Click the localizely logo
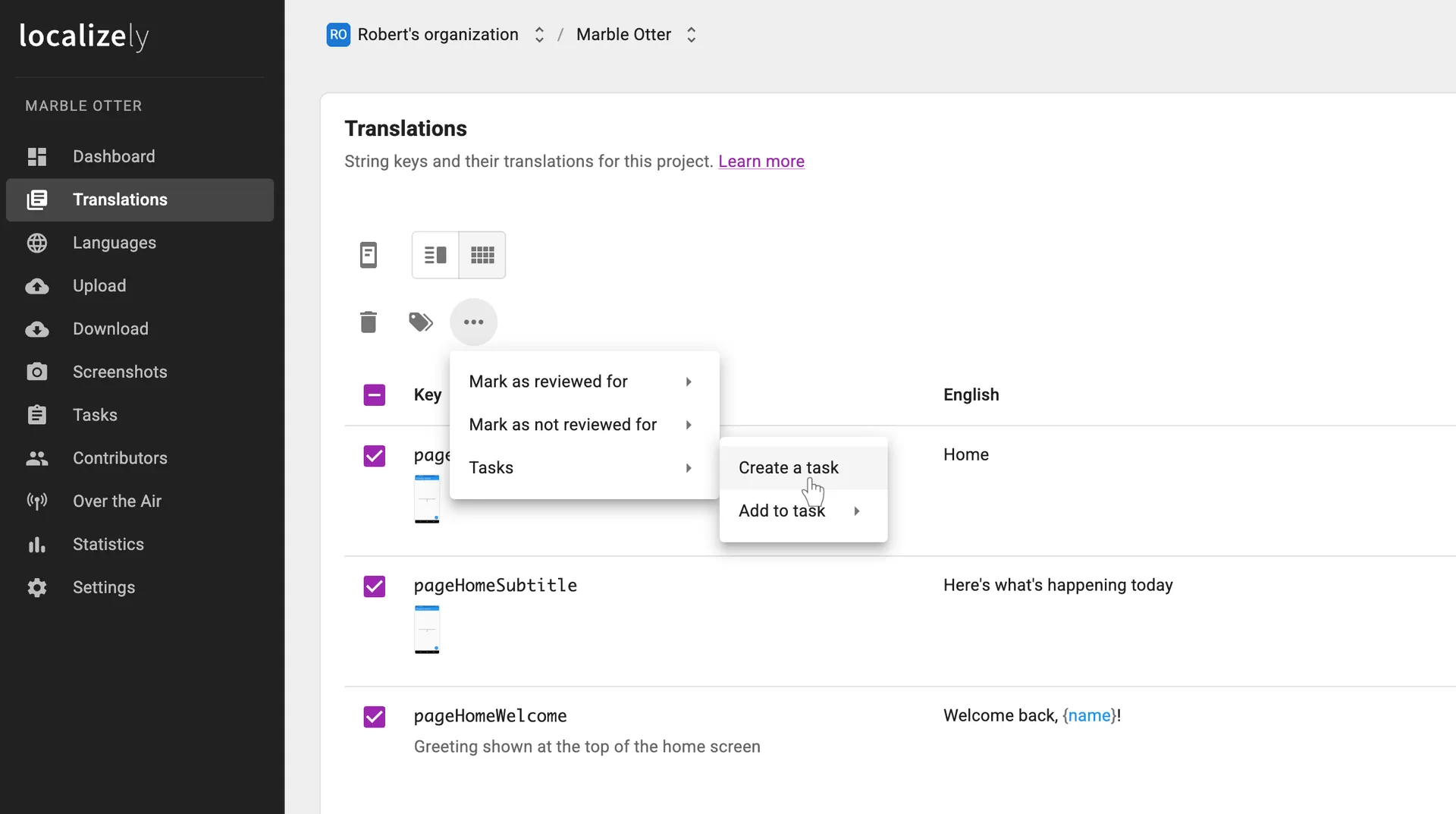1456x814 pixels. 84,36
